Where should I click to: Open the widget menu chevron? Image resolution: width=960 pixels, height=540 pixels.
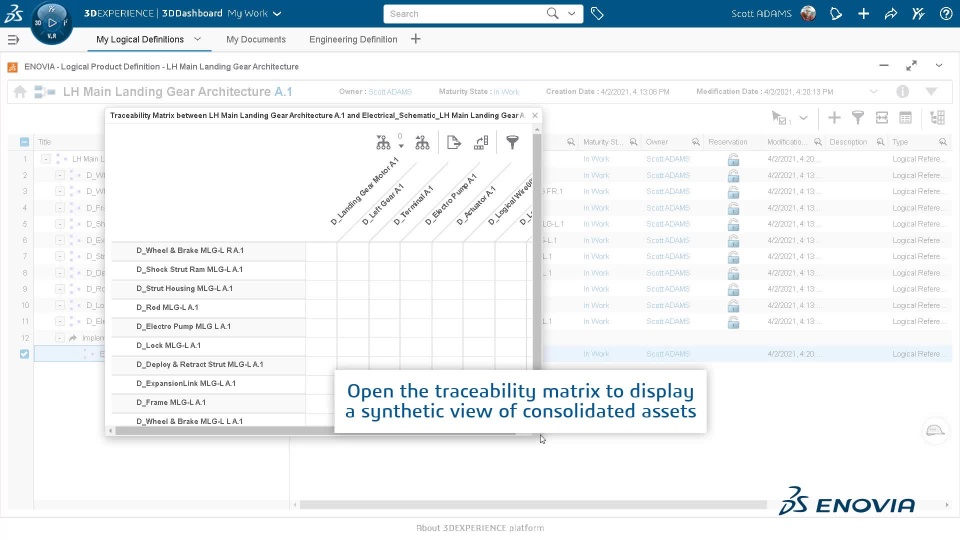click(939, 66)
